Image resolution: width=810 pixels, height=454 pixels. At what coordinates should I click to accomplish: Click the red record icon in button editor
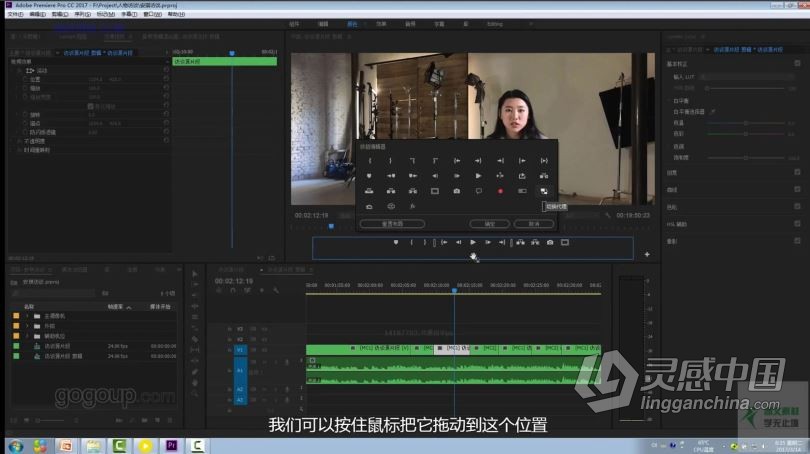[x=500, y=190]
